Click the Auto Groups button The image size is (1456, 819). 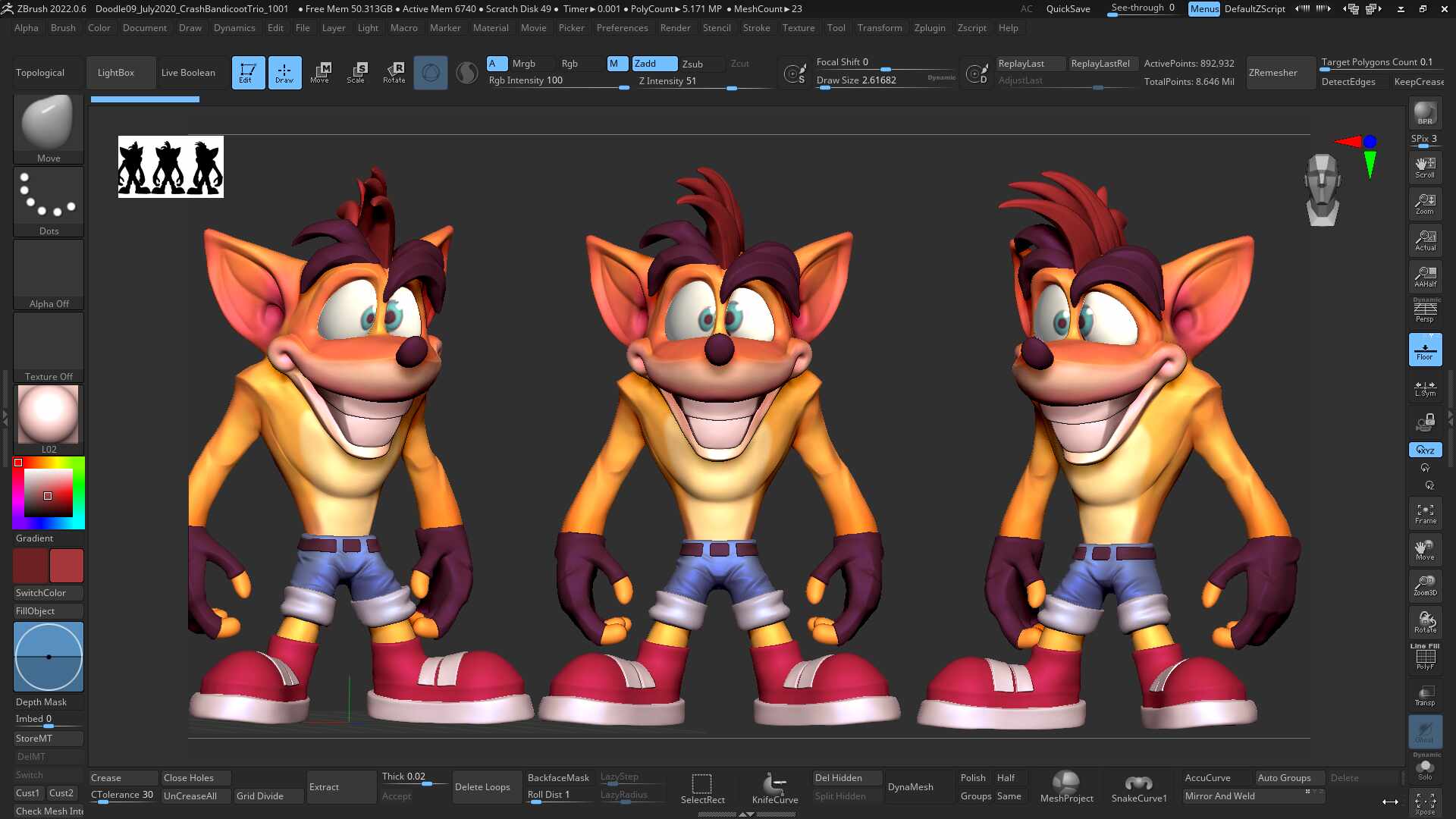coord(1290,778)
